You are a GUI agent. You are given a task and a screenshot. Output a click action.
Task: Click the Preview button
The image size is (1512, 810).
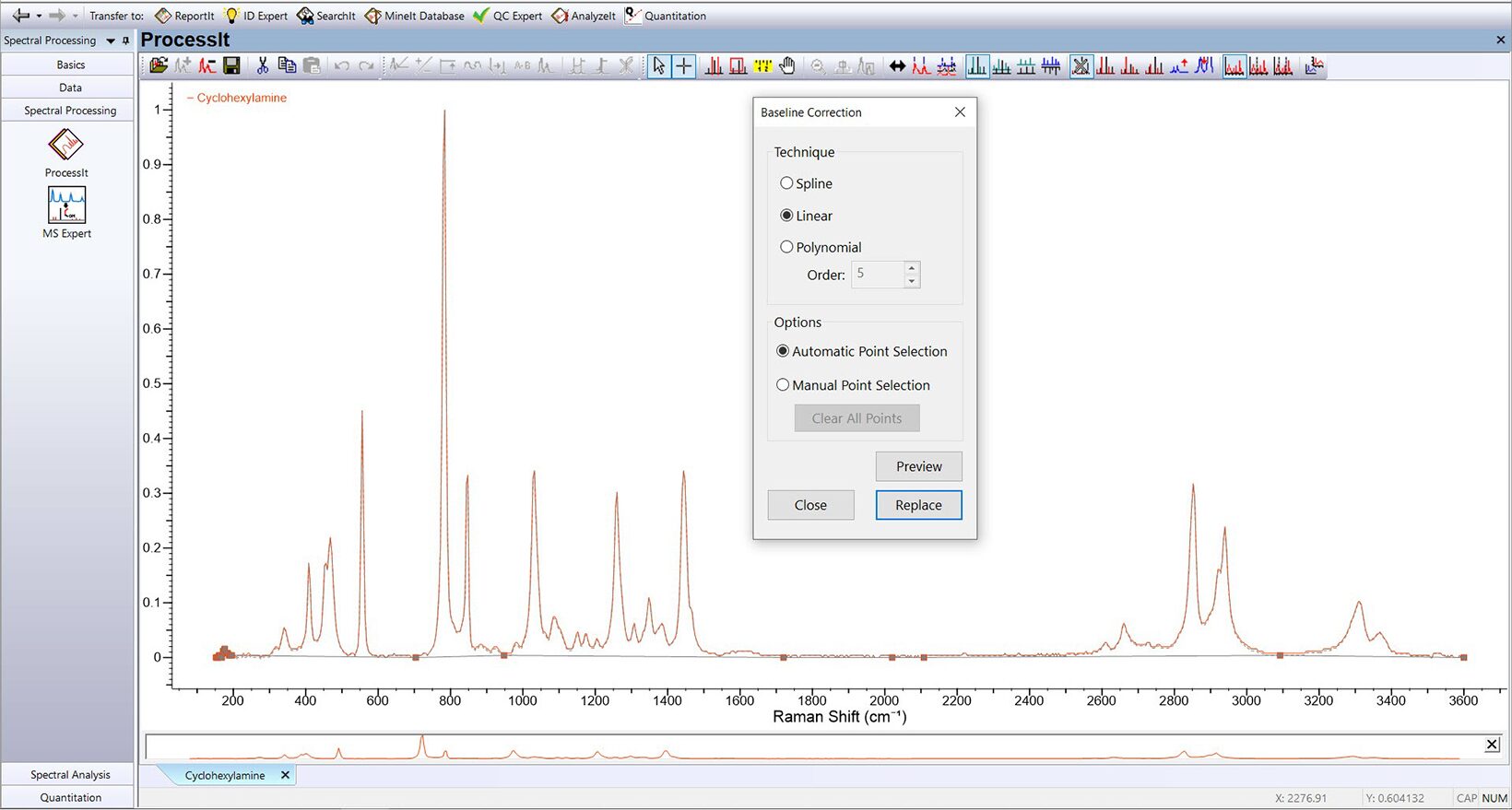point(918,466)
